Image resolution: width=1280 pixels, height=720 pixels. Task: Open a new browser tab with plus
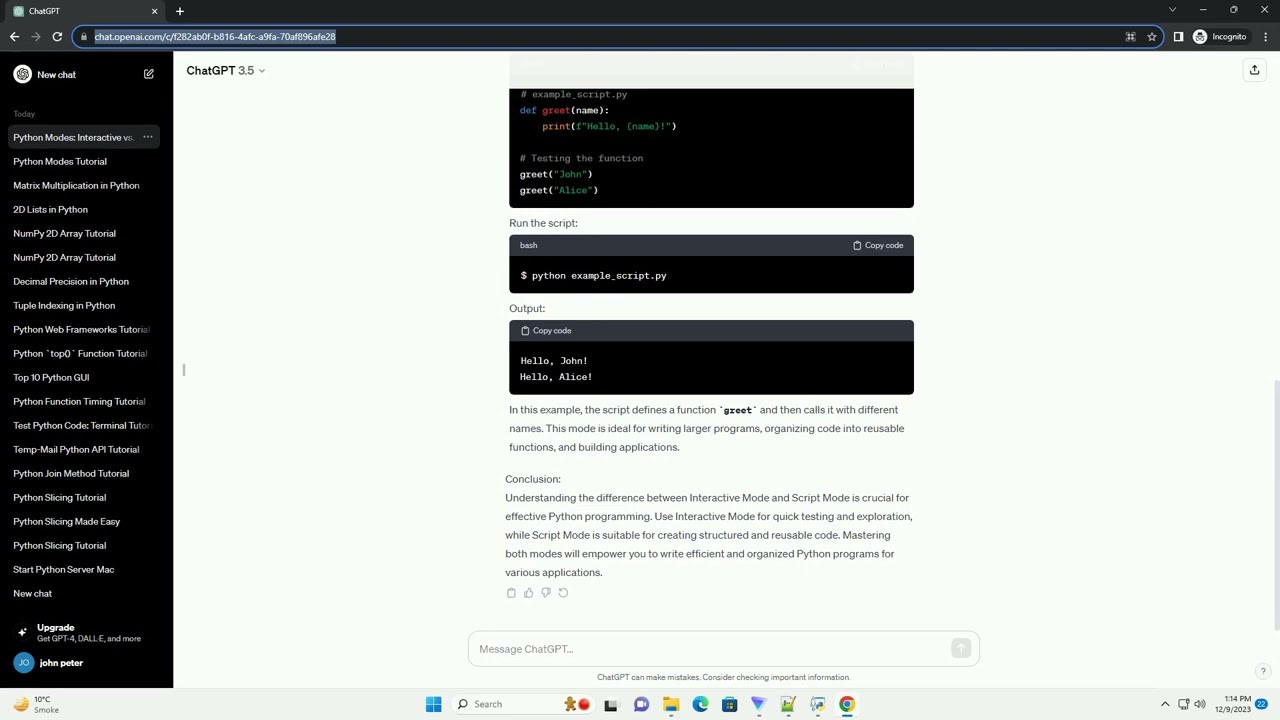(x=180, y=11)
